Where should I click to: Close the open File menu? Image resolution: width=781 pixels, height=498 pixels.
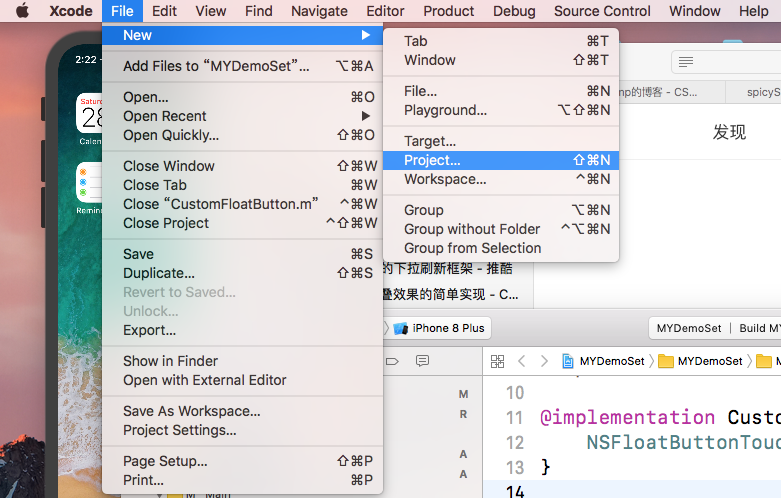pos(122,10)
